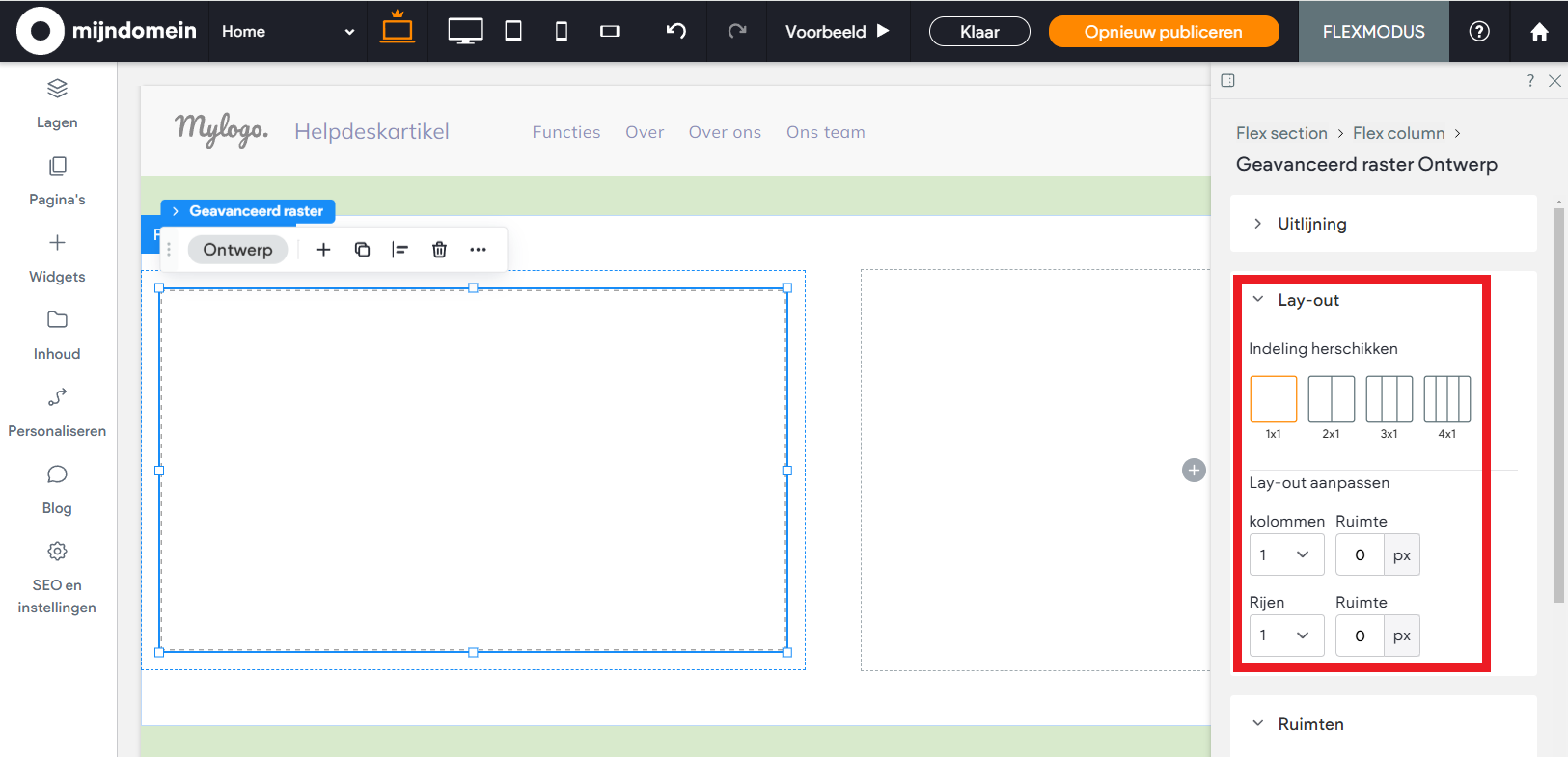Open the Functies menu item
Image resolution: width=1568 pixels, height=757 pixels.
pos(566,132)
